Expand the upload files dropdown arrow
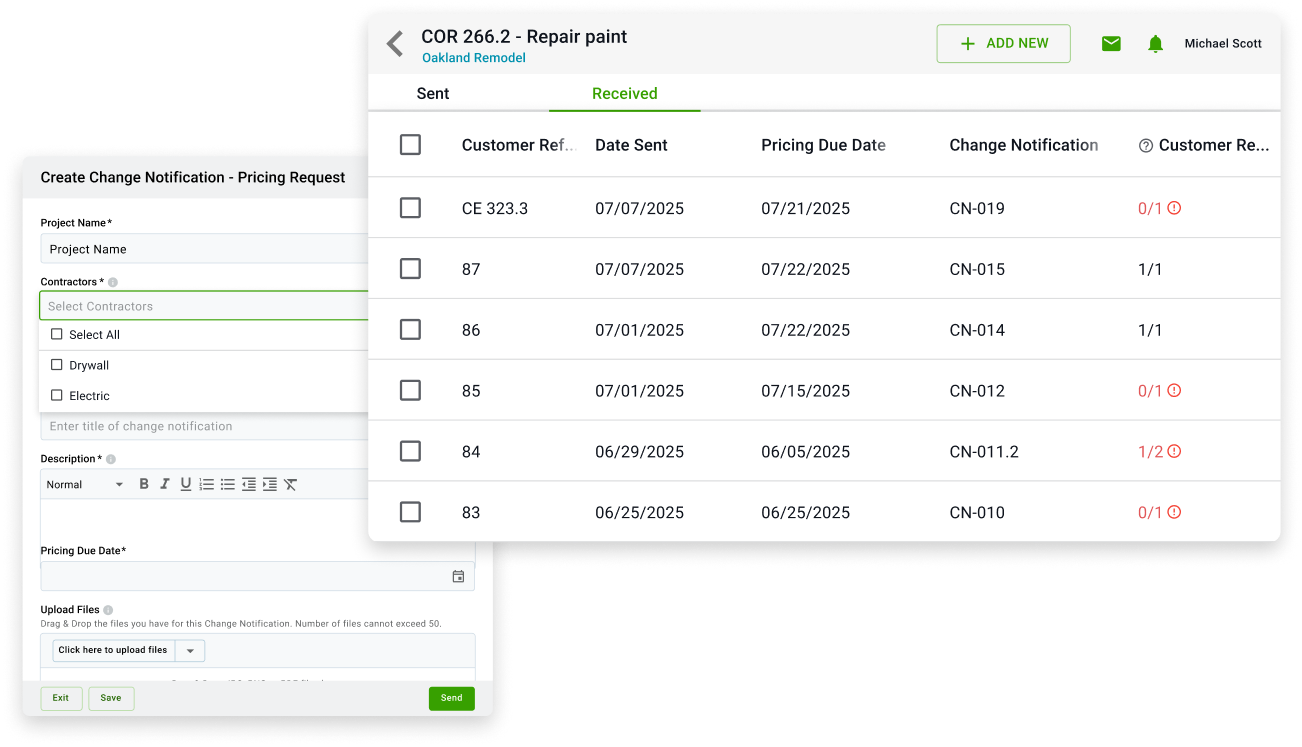The width and height of the screenshot is (1302, 747). pyautogui.click(x=190, y=650)
